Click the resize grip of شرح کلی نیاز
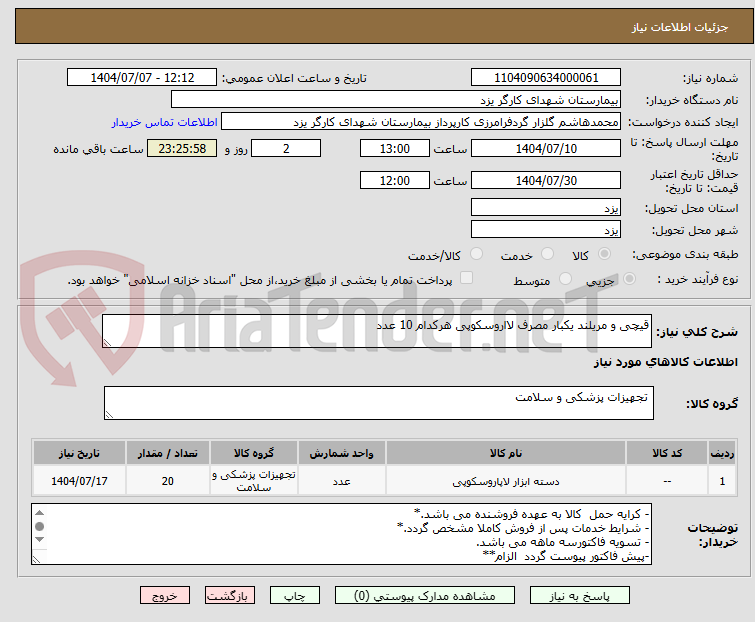This screenshot has width=755, height=622. (107, 342)
